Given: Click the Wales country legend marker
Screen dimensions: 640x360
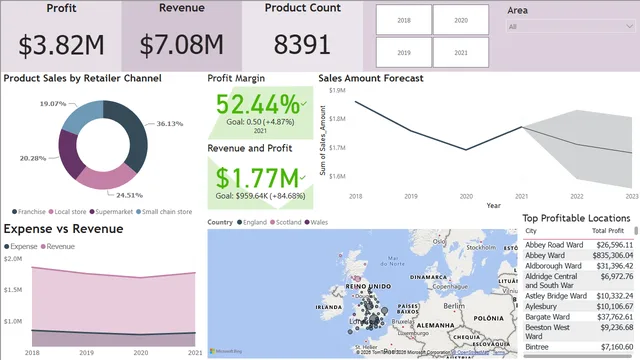Looking at the screenshot, I should coord(307,222).
